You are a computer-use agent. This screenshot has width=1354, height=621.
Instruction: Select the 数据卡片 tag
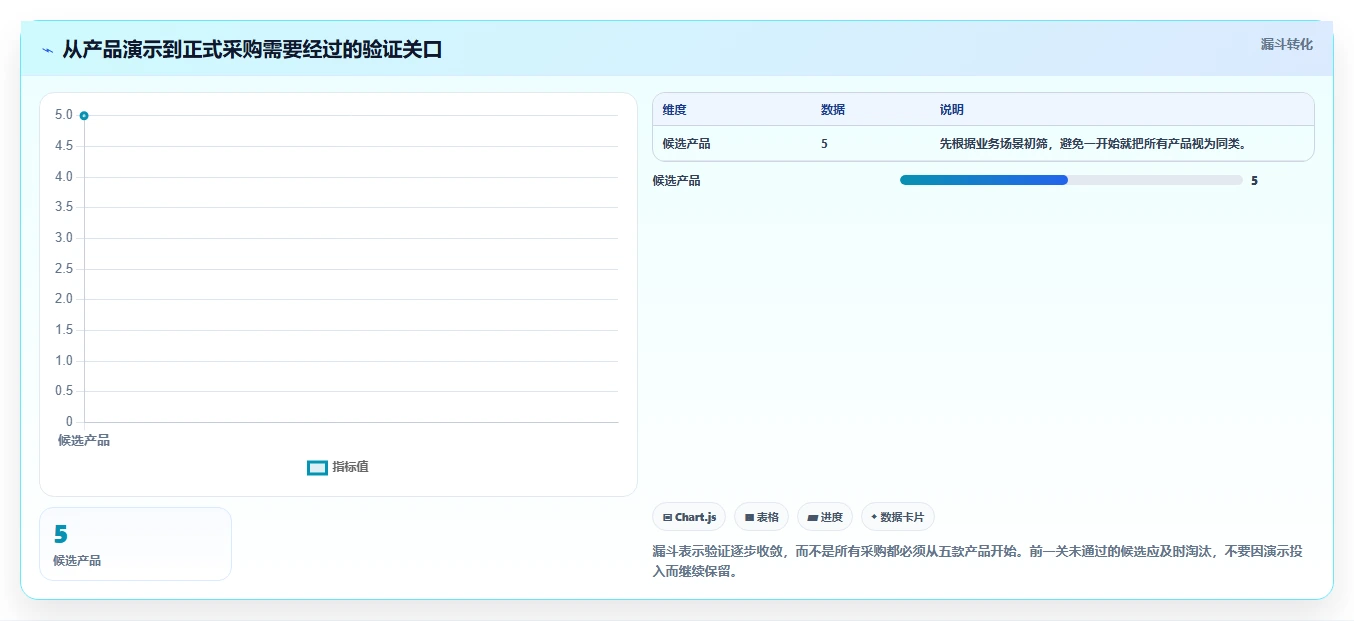pyautogui.click(x=898, y=517)
